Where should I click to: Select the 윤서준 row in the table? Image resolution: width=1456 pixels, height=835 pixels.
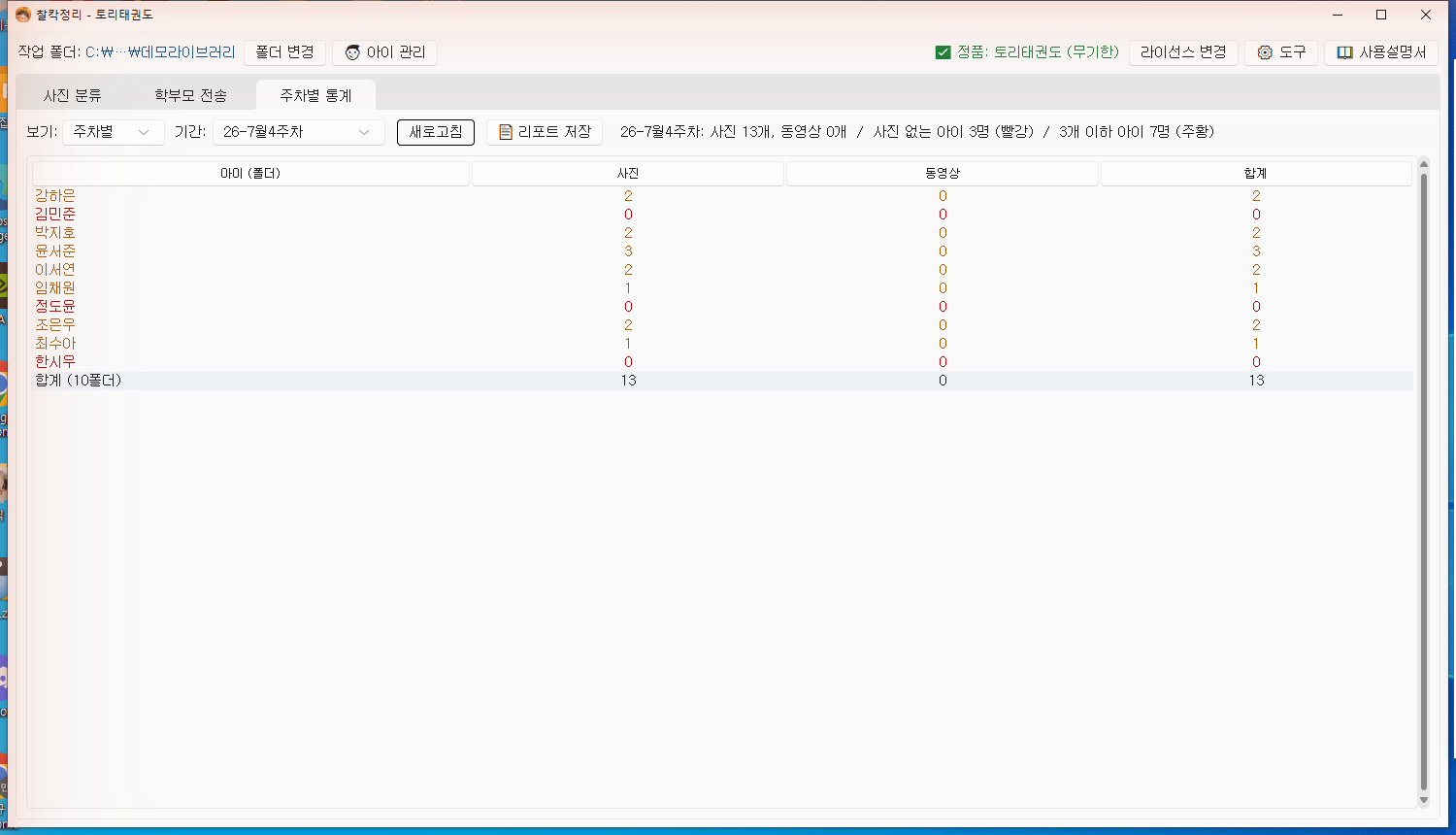[722, 251]
